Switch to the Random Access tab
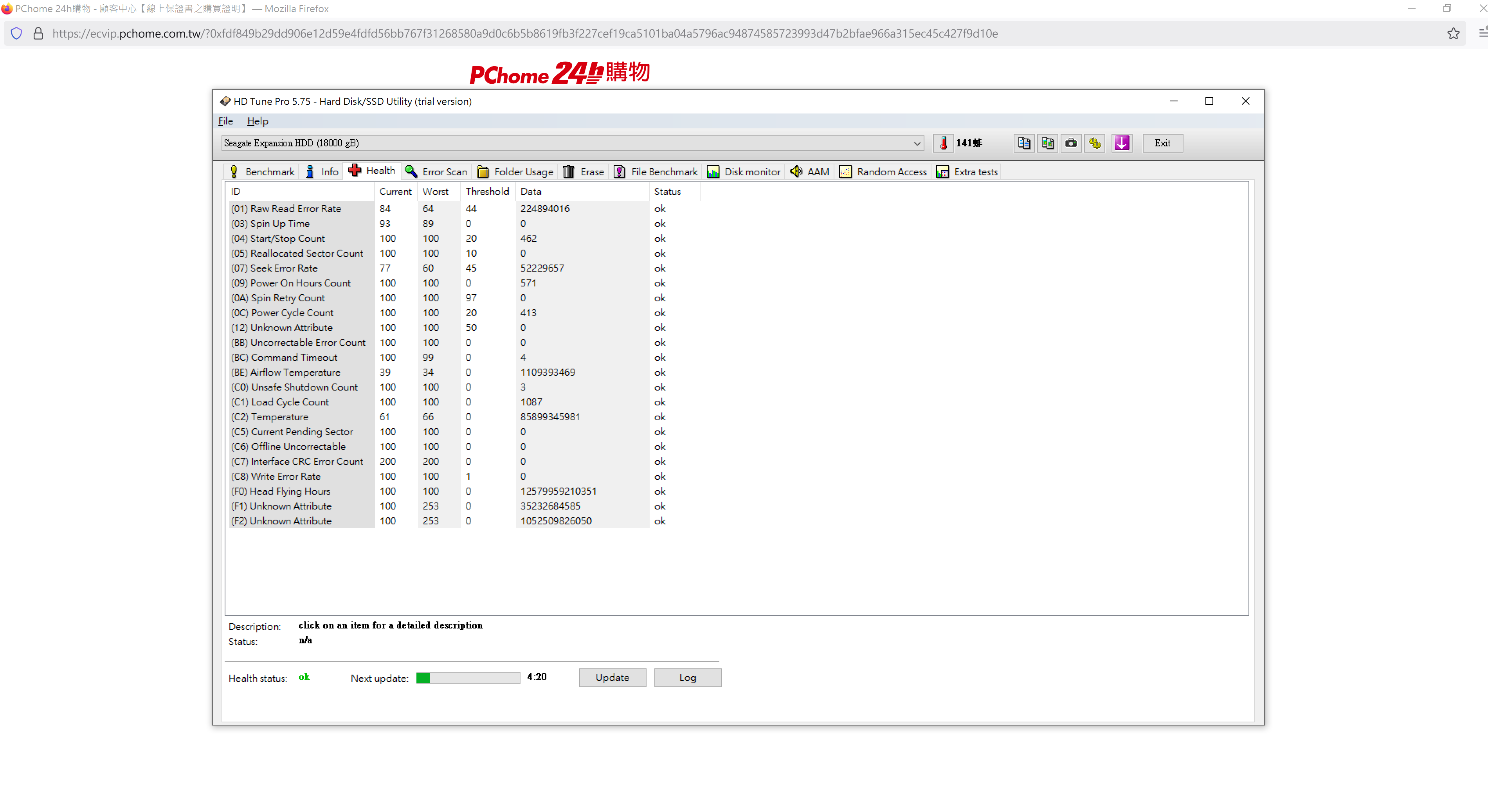Viewport: 1488px width, 812px height. (883, 171)
